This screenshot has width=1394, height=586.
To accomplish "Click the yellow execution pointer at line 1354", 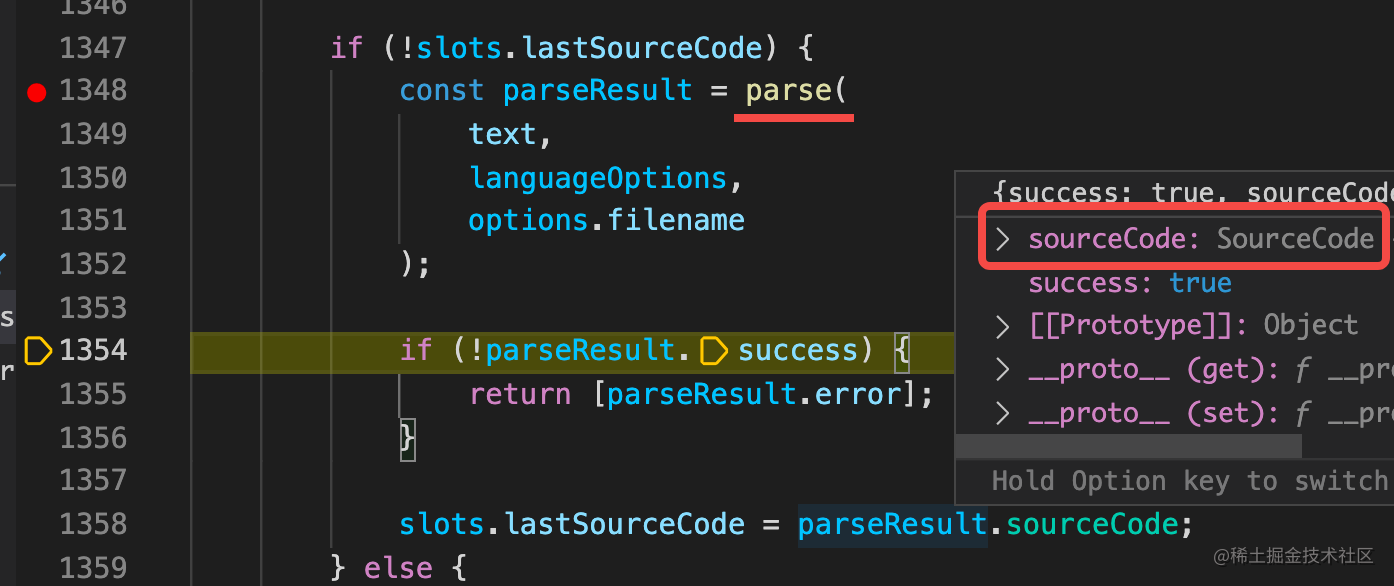I will 38,351.
